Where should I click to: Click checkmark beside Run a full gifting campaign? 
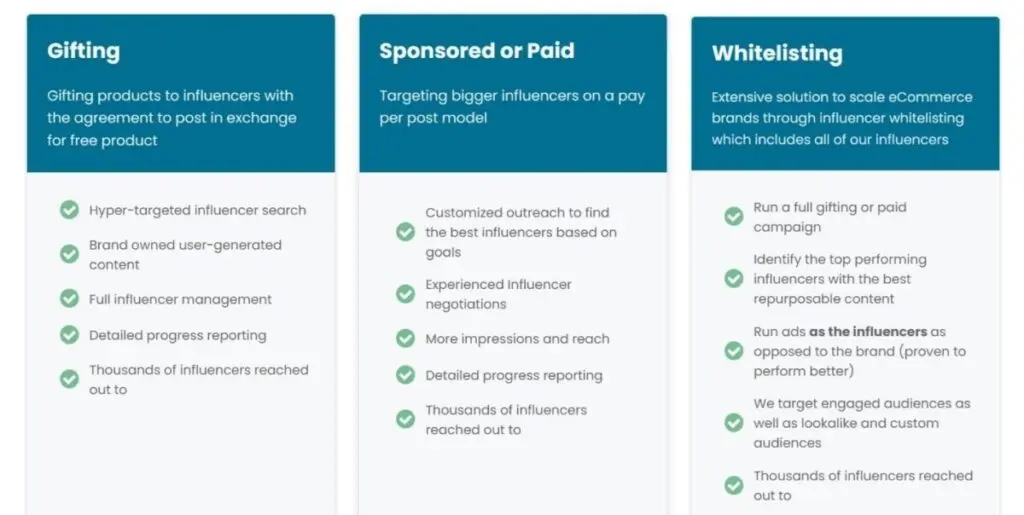[734, 217]
